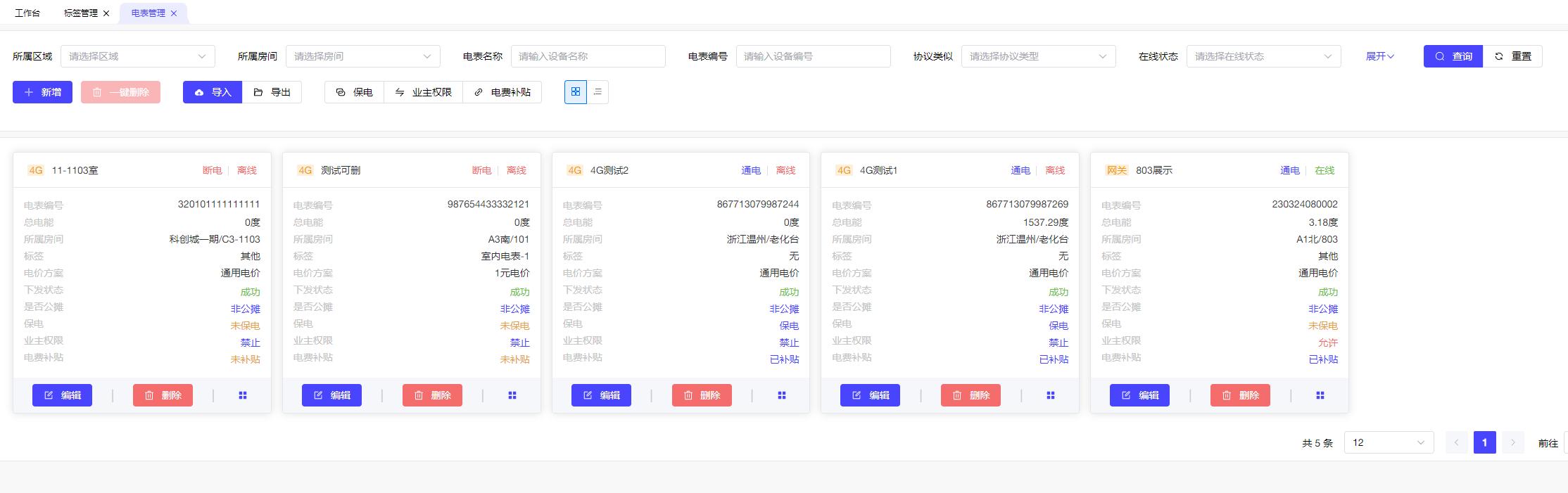Click the 4G tag on 11-1103室 card
The width and height of the screenshot is (1568, 493).
(x=36, y=170)
